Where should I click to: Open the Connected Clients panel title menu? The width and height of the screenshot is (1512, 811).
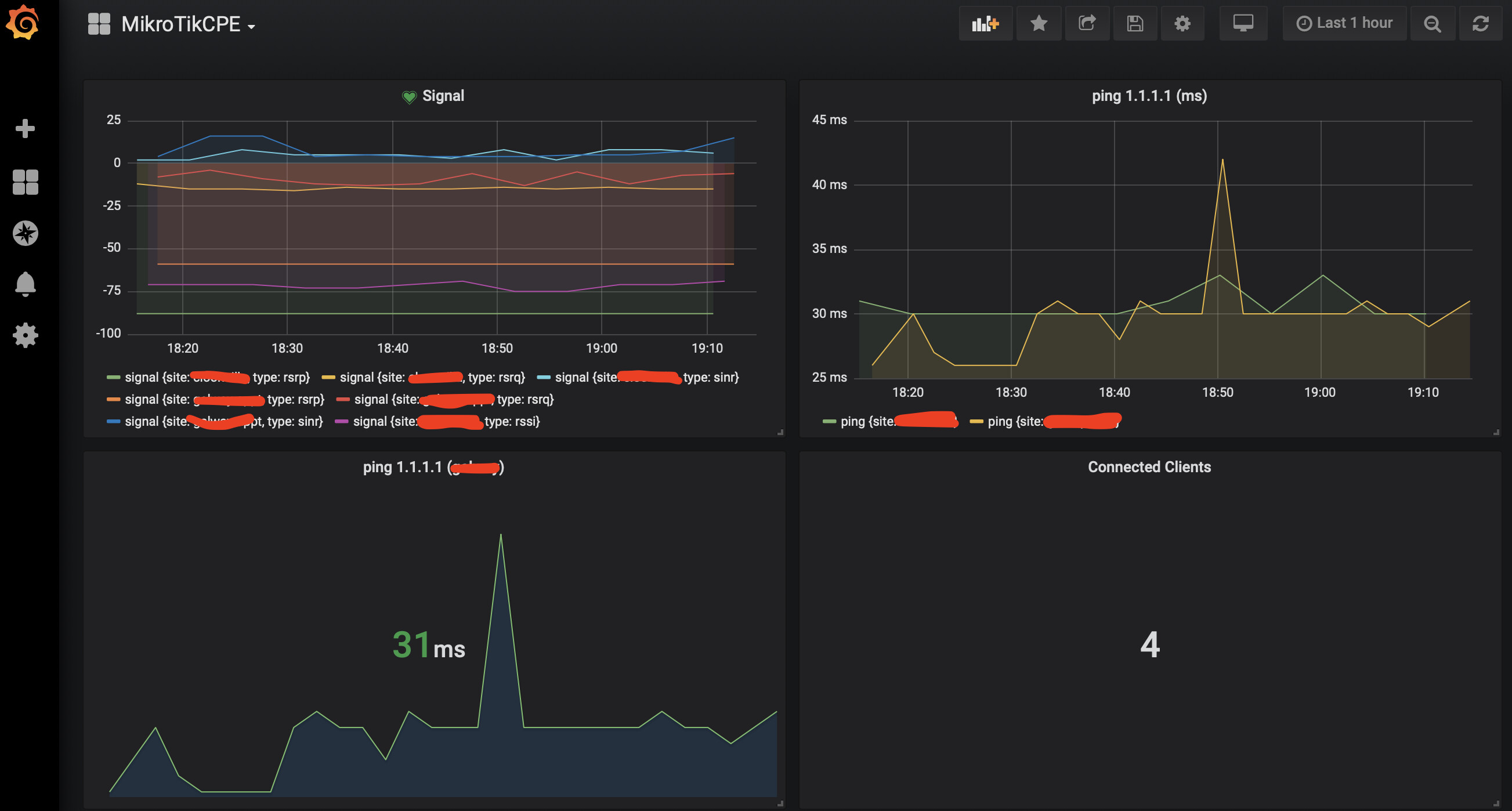pyautogui.click(x=1149, y=467)
